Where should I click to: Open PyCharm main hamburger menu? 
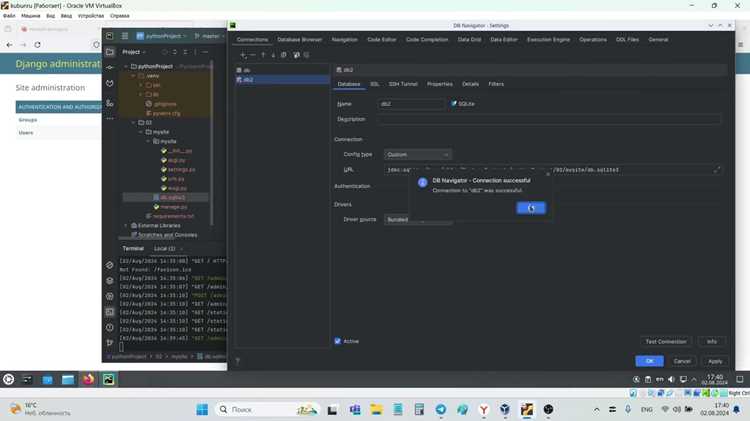tap(125, 36)
